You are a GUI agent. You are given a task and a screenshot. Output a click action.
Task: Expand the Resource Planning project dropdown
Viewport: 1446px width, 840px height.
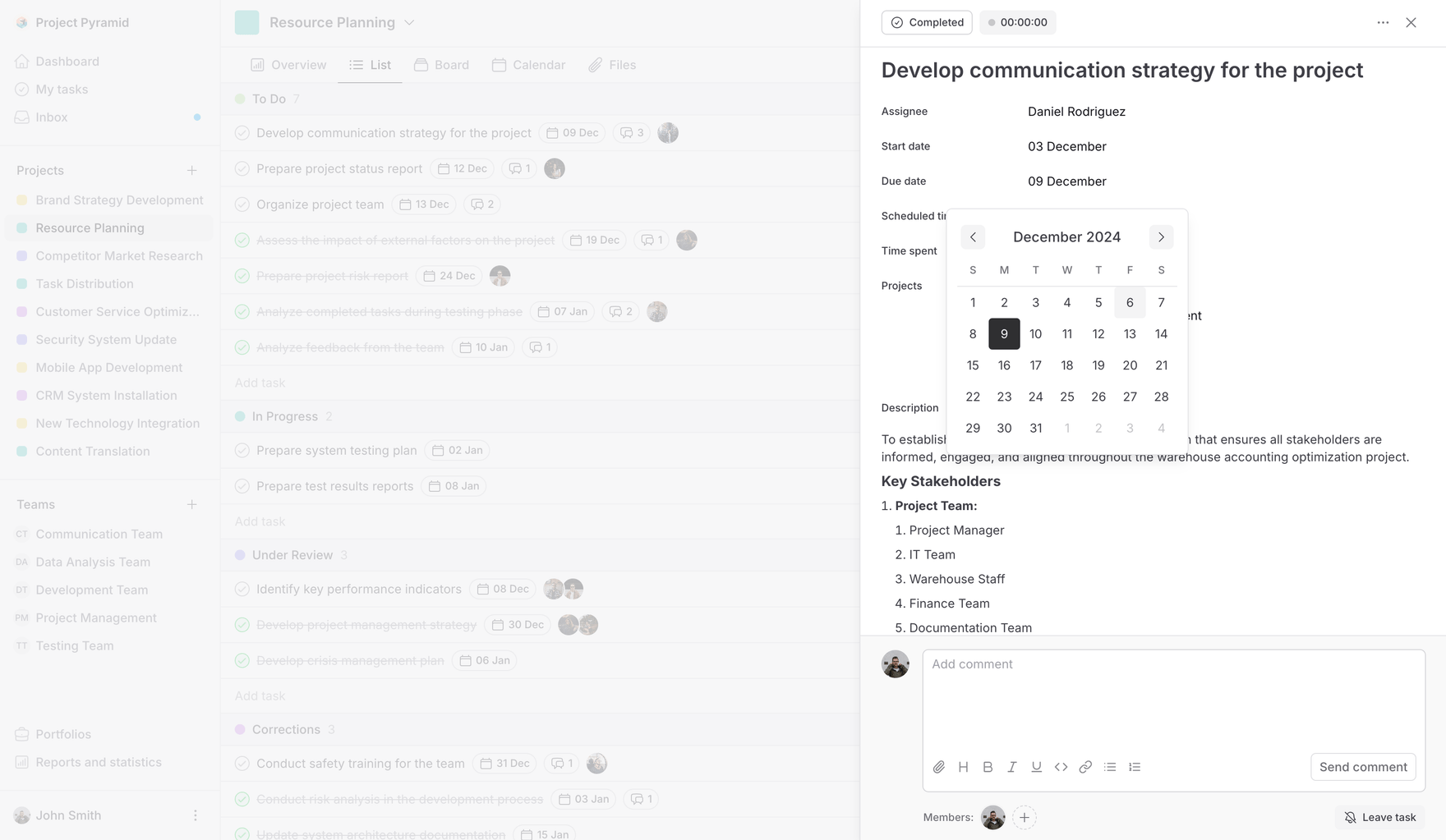[409, 22]
